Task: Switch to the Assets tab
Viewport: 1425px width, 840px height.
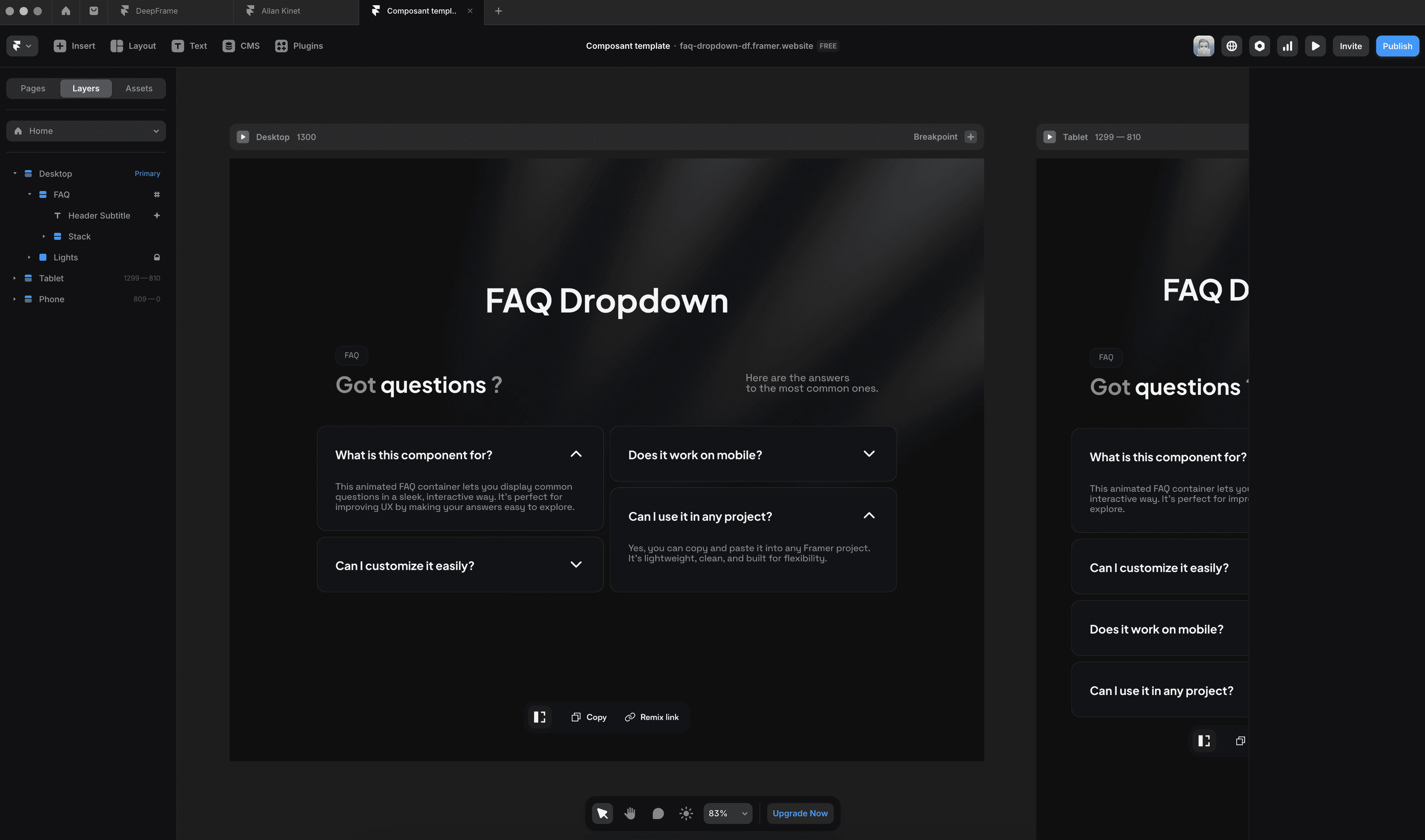Action: click(139, 88)
